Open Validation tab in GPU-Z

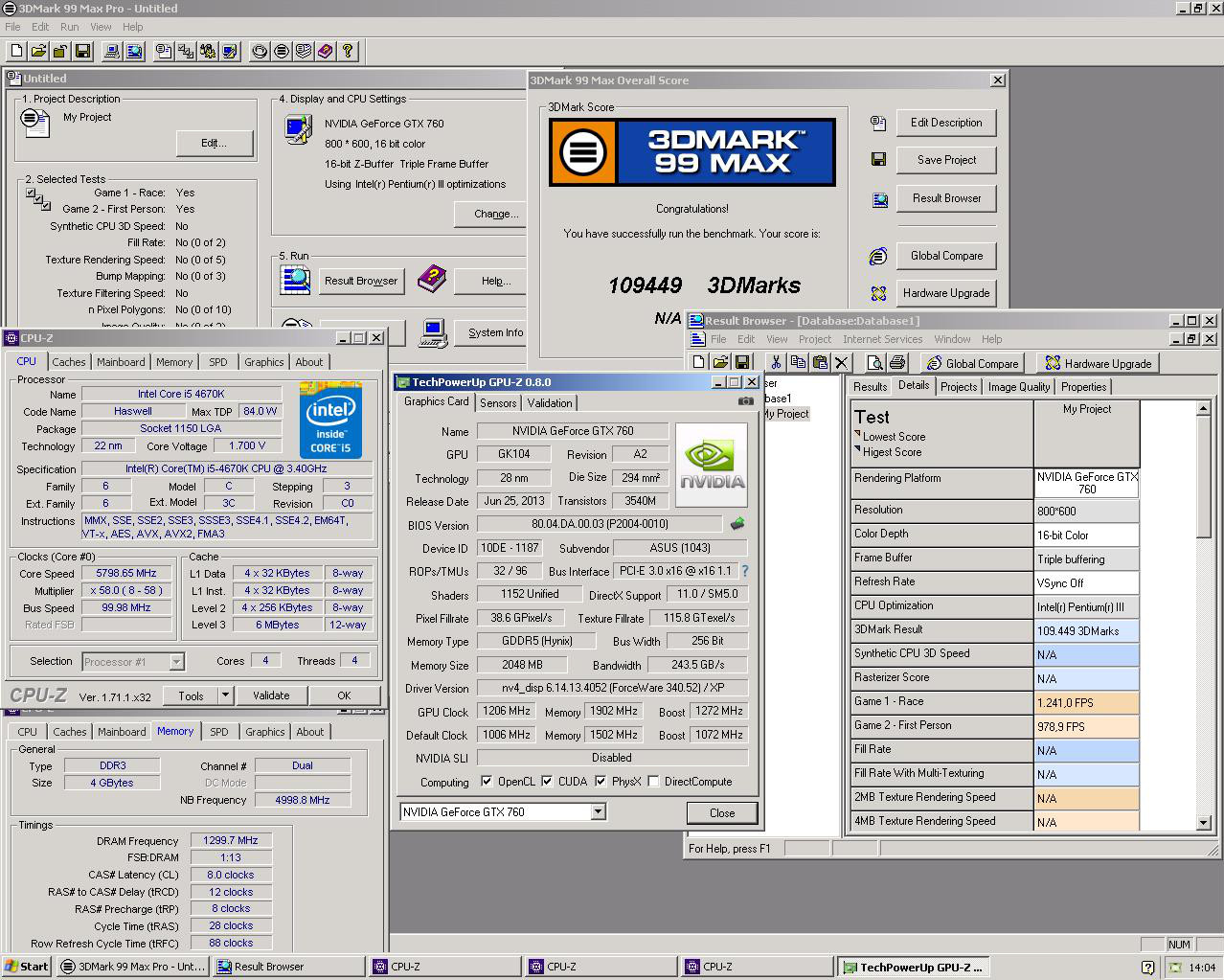(550, 403)
